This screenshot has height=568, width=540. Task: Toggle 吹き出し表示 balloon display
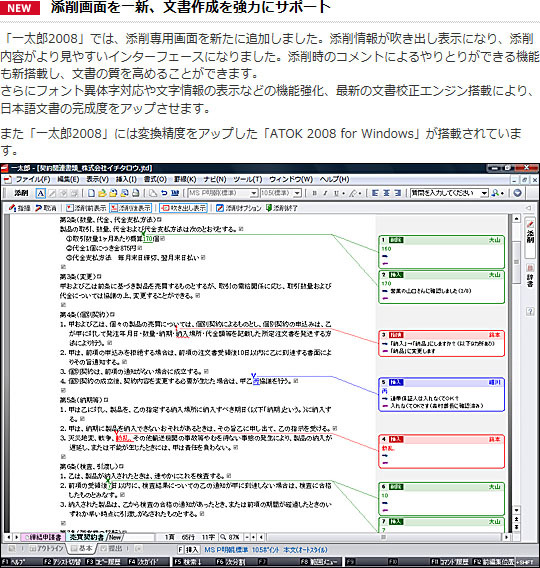tap(184, 208)
